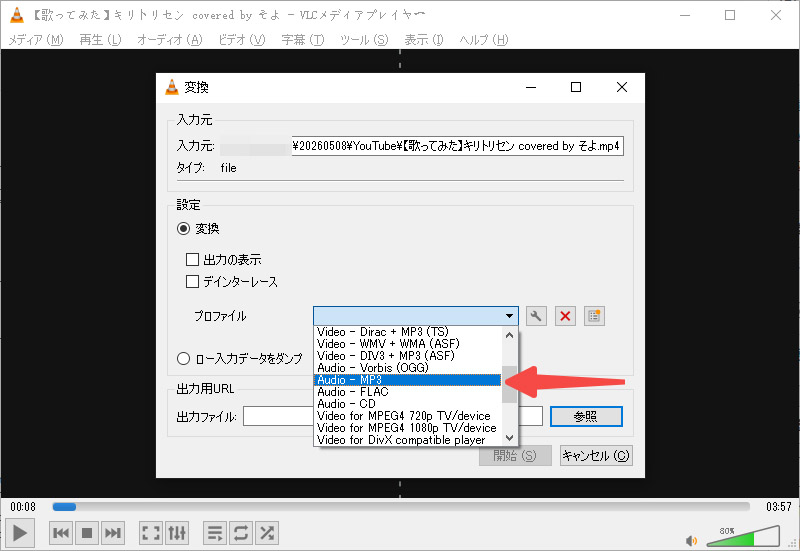Open the ツール (S) menu
This screenshot has height=551, width=800.
pyautogui.click(x=364, y=40)
